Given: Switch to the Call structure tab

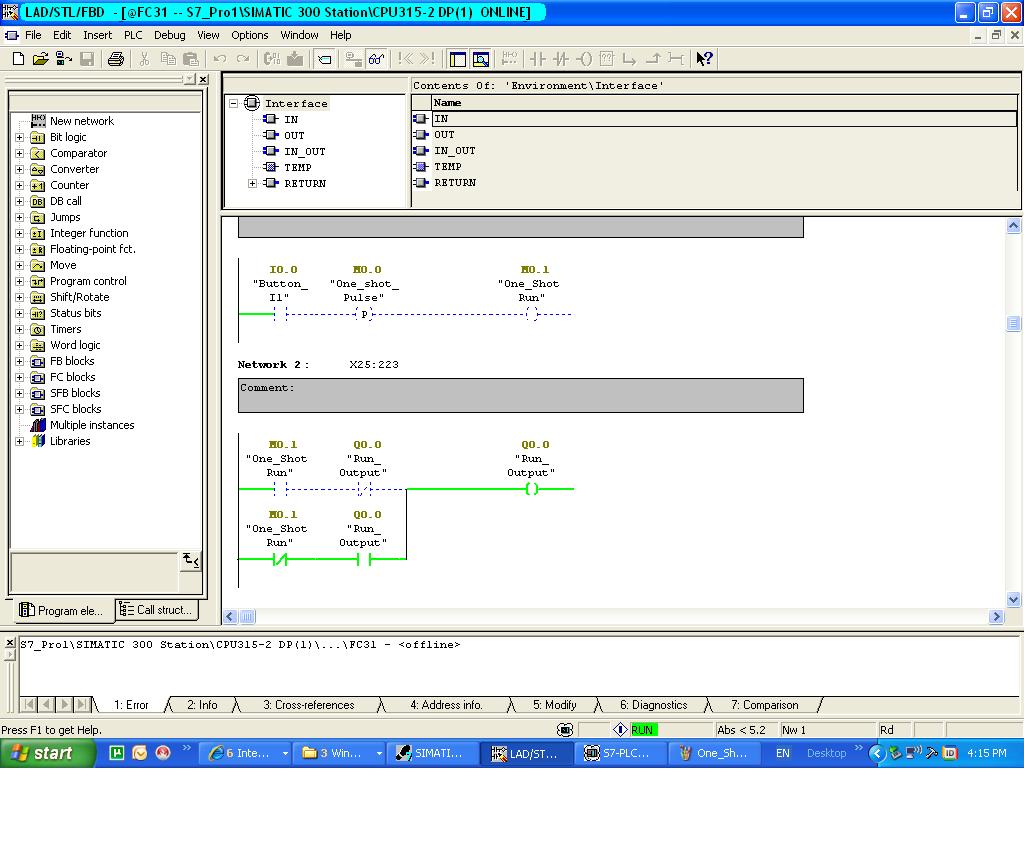Looking at the screenshot, I should (156, 610).
